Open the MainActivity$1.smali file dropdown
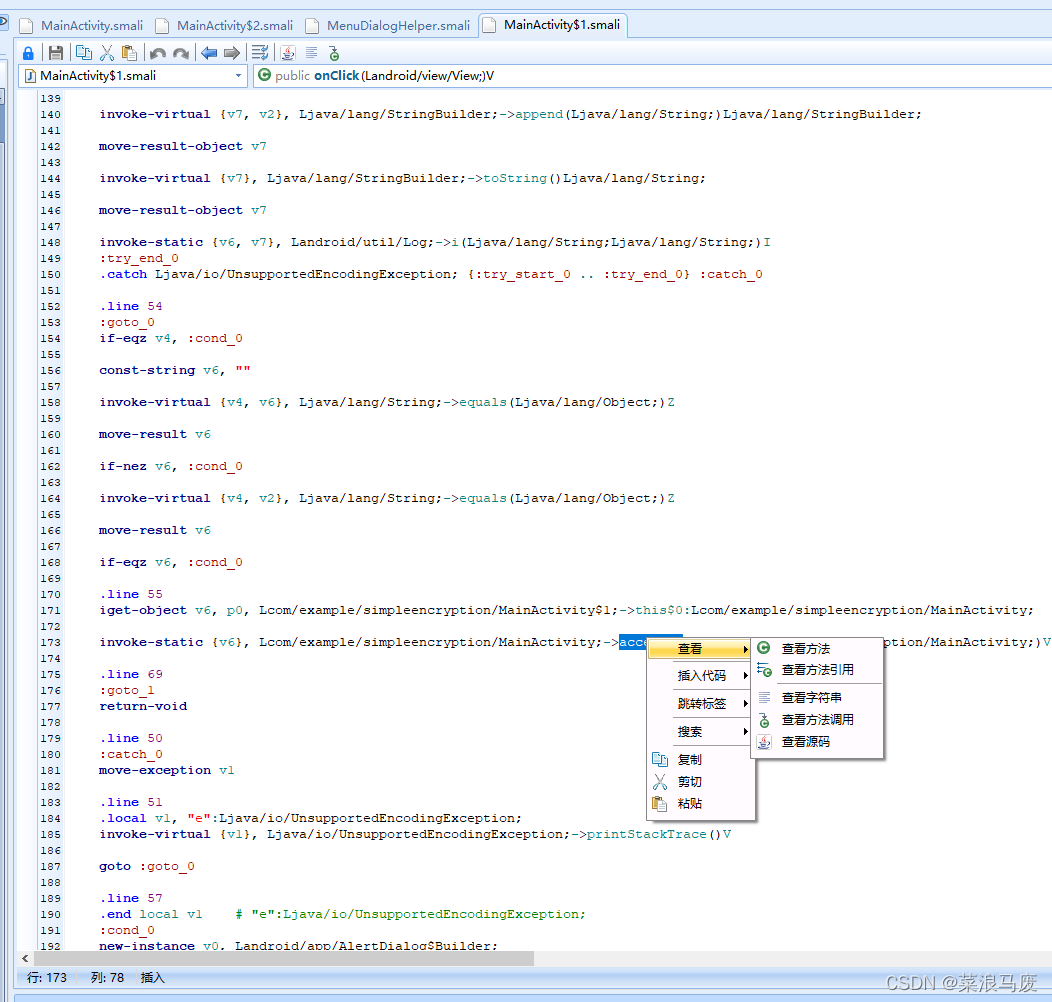 [132, 76]
